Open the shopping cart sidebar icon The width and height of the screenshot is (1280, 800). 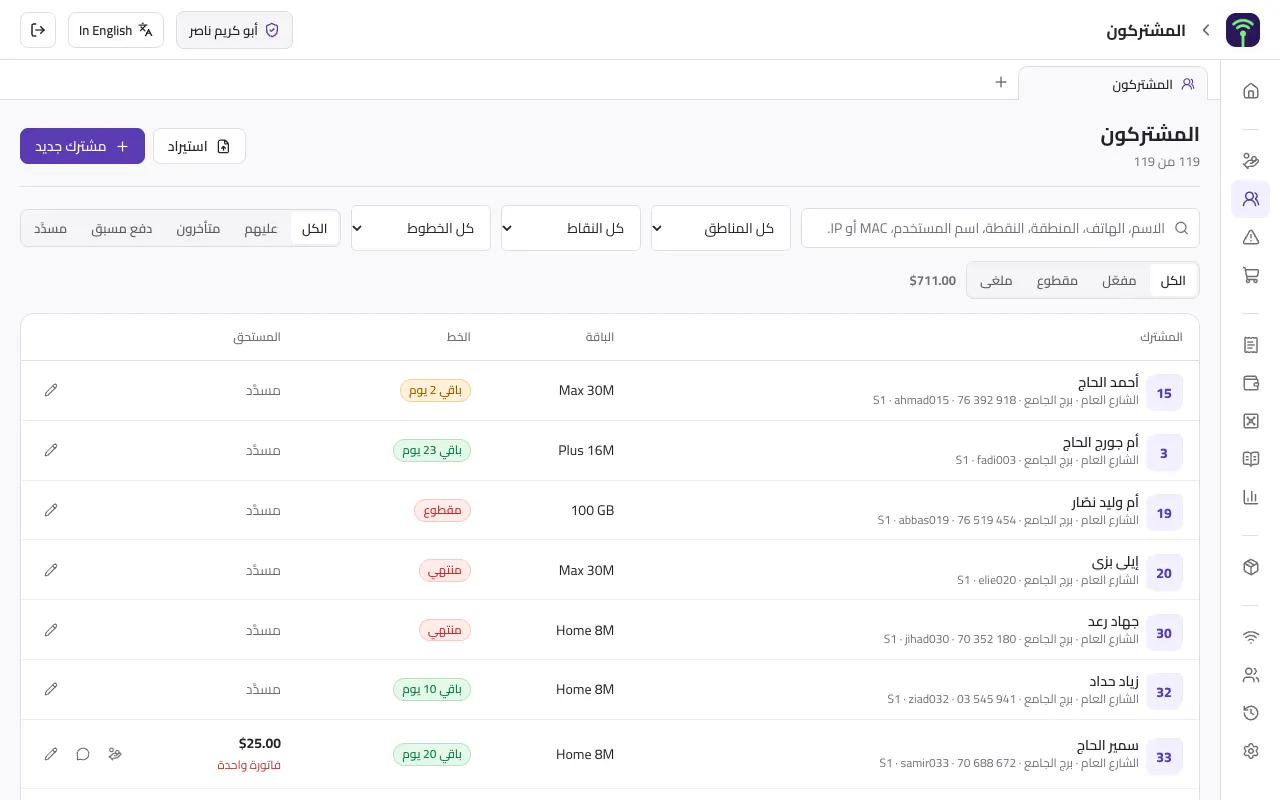pos(1250,275)
